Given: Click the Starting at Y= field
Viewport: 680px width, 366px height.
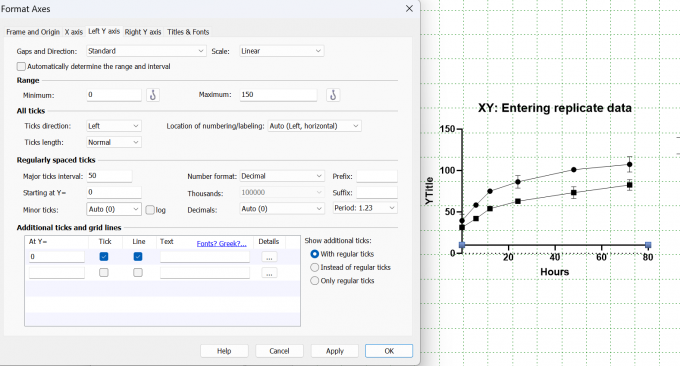Looking at the screenshot, I should 114,192.
